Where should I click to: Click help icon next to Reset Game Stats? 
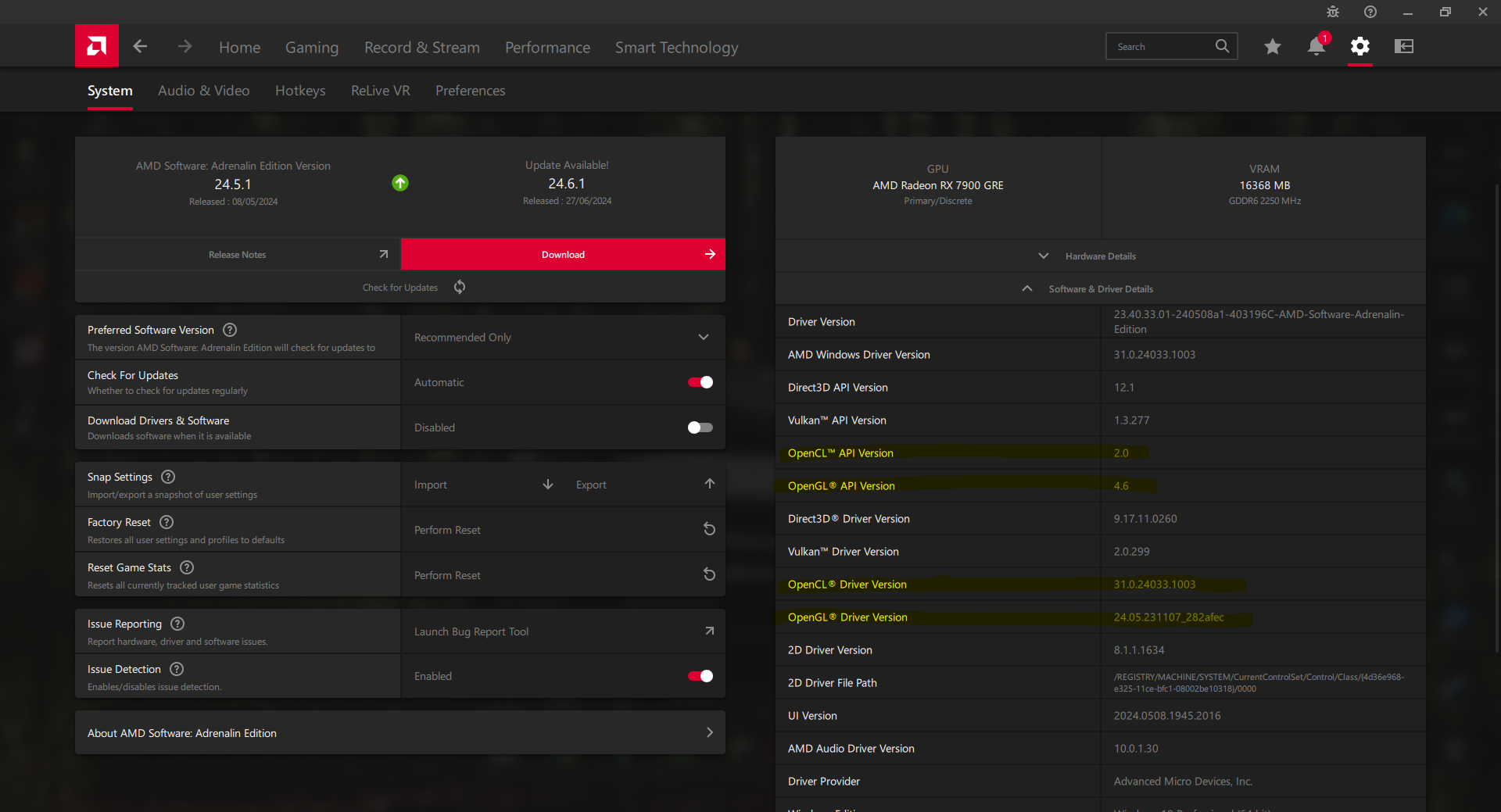[x=187, y=567]
